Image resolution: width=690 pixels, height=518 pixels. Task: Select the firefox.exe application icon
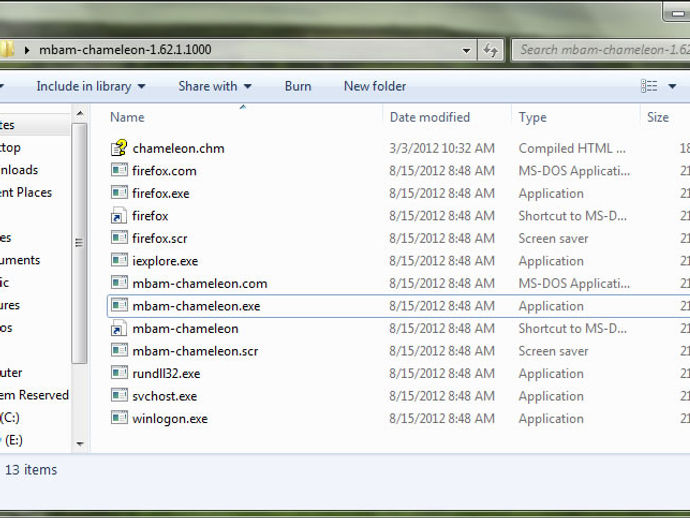point(119,193)
